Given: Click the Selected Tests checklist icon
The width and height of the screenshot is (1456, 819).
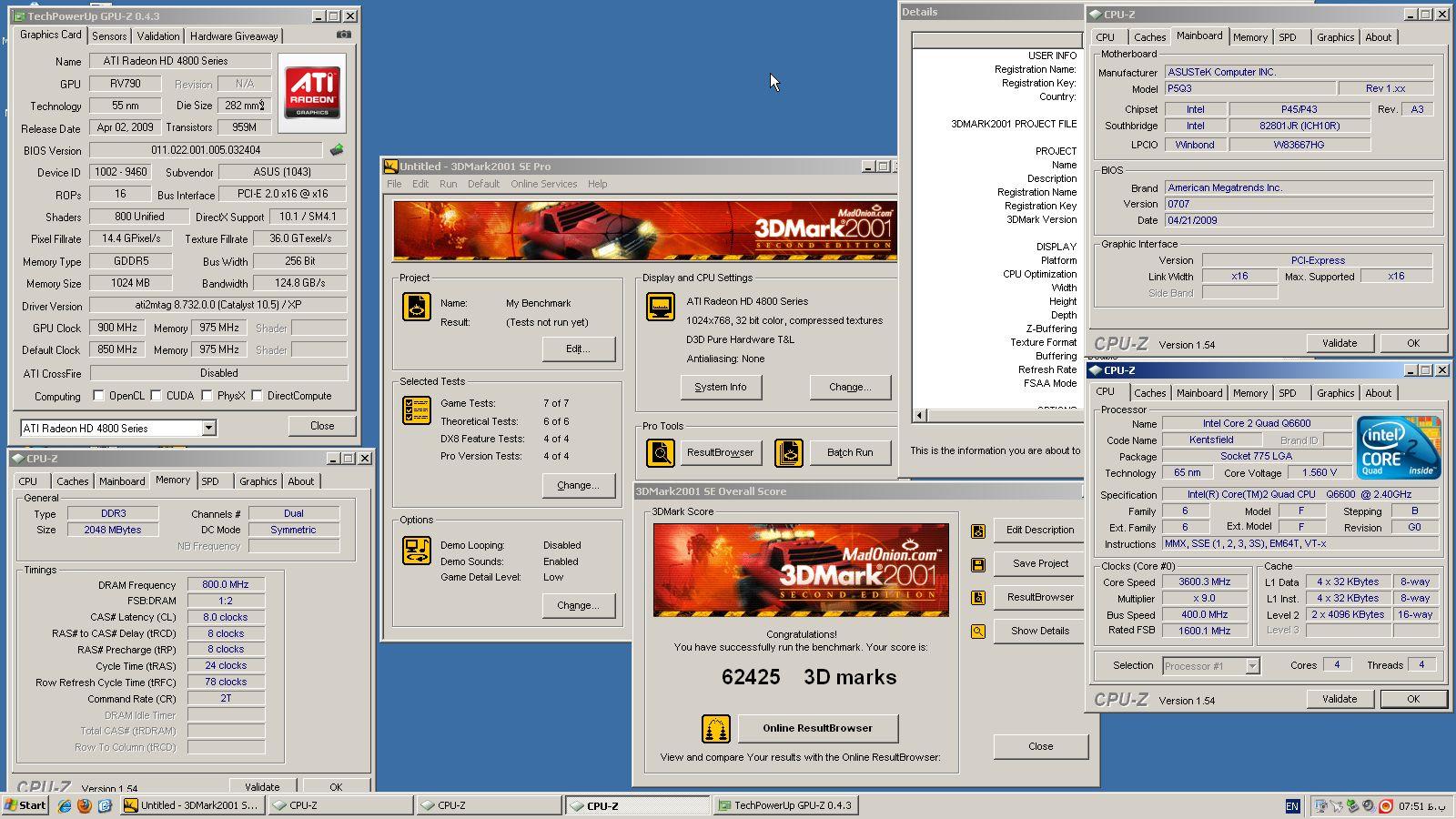Looking at the screenshot, I should (x=417, y=410).
